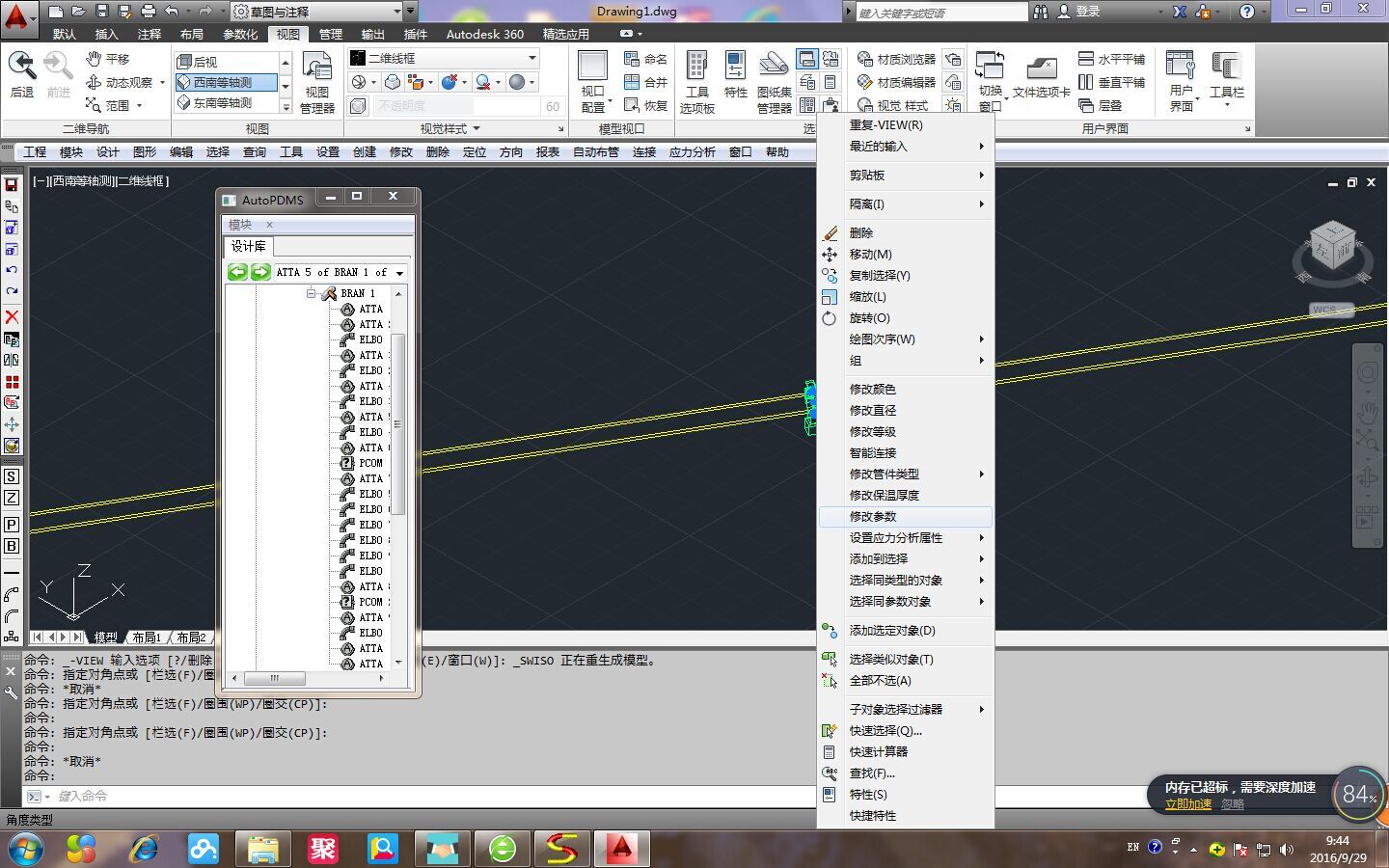Click the green forward arrow in AutoPDMS

tap(260, 272)
